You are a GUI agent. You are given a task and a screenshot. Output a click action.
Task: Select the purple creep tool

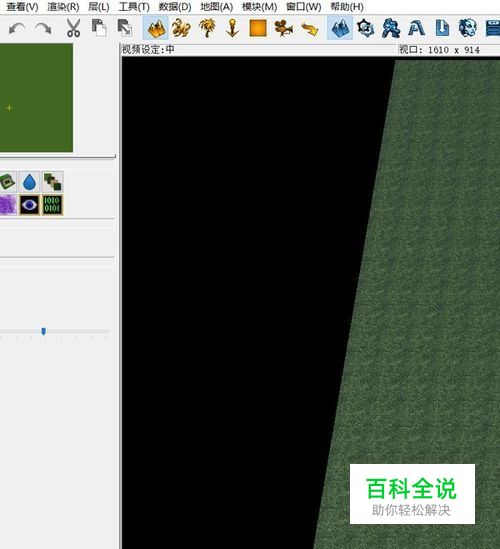coord(8,205)
